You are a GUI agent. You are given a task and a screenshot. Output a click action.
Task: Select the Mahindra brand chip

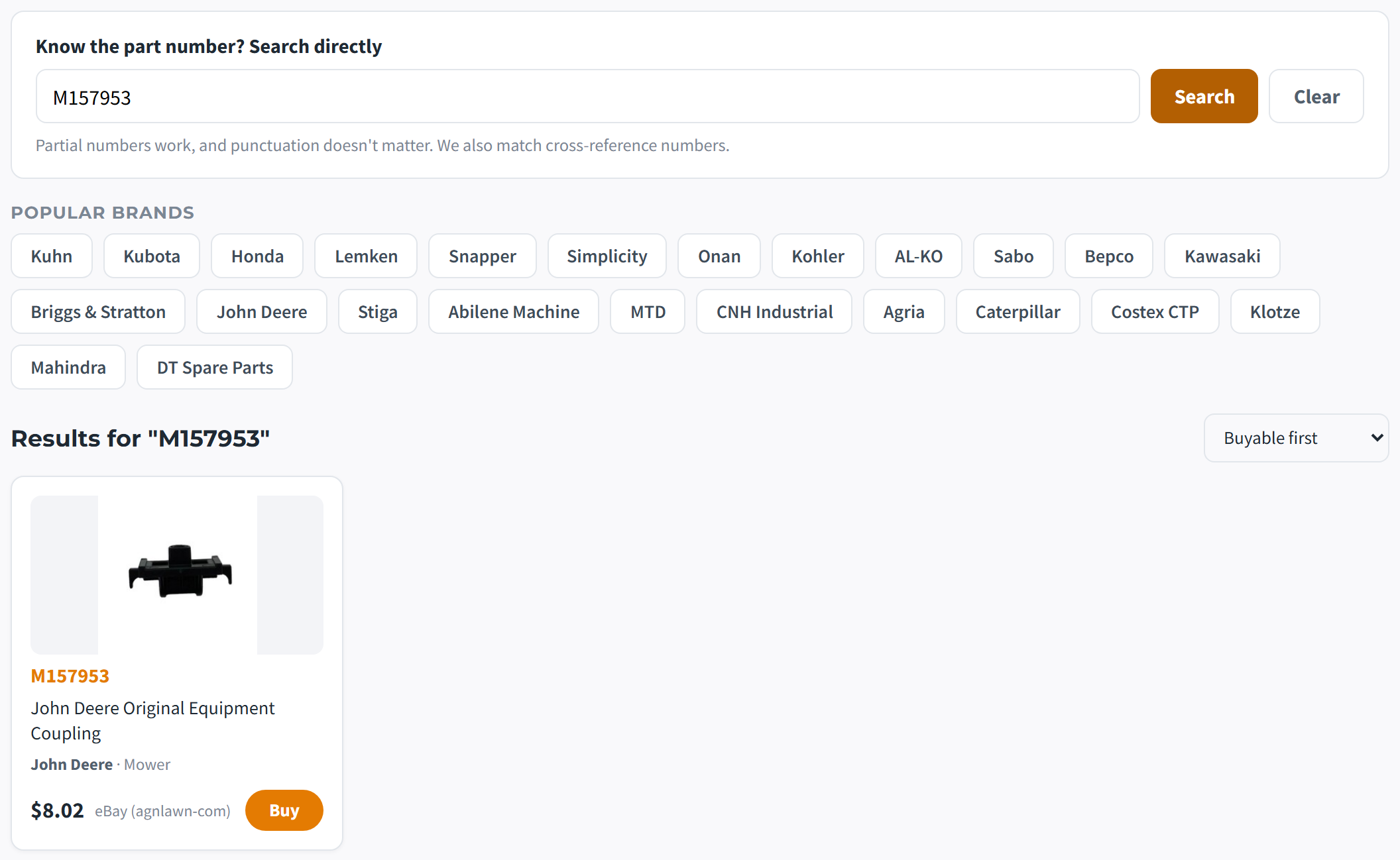click(68, 368)
